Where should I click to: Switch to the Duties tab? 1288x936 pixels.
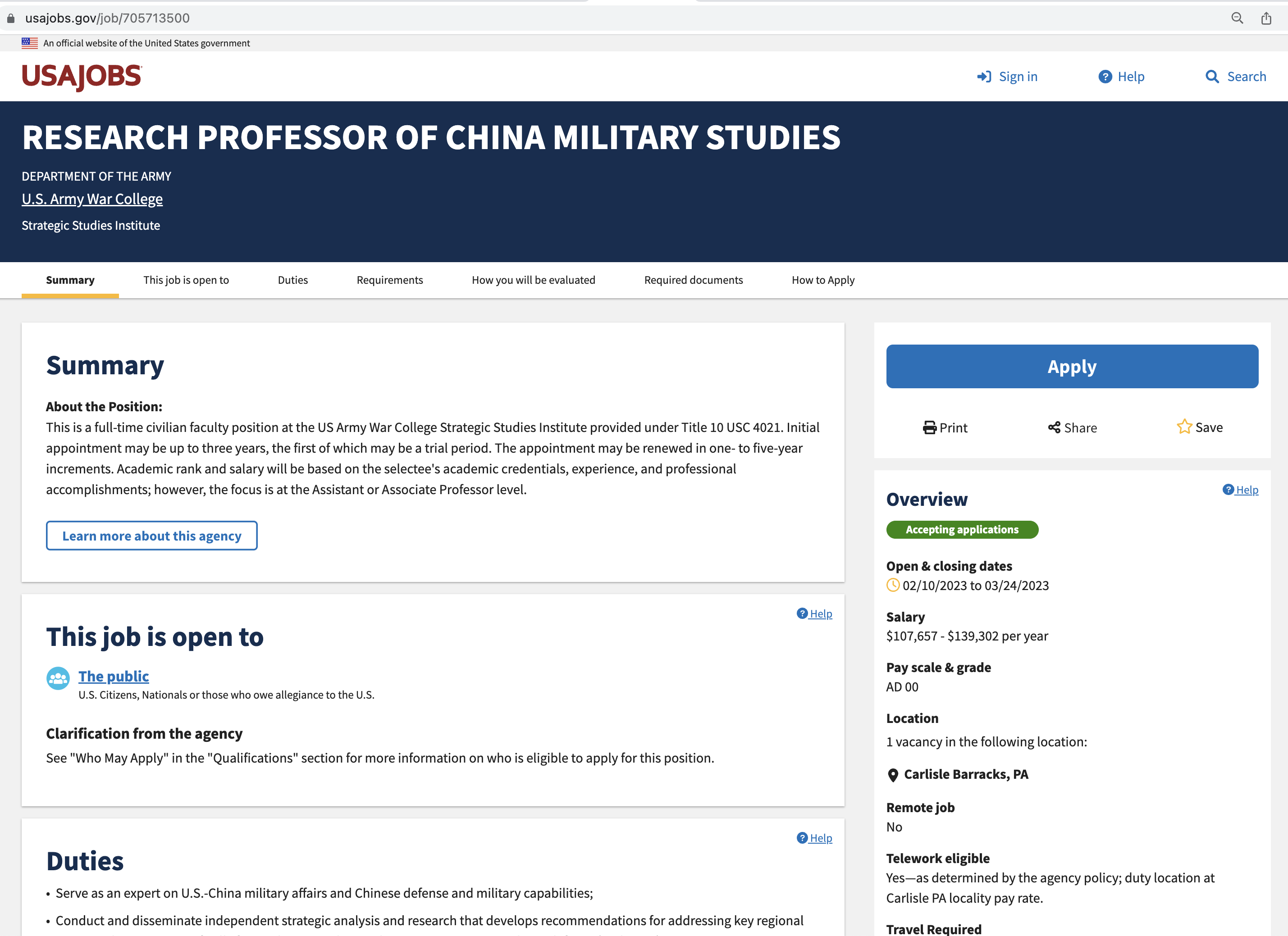click(293, 280)
